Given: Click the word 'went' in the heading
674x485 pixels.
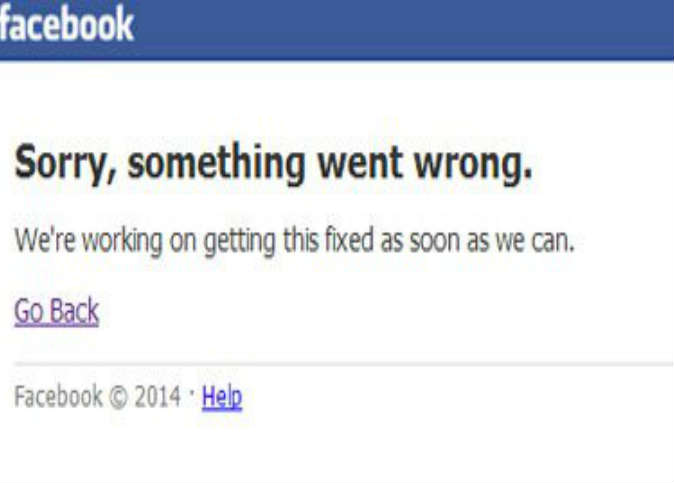Looking at the screenshot, I should pyautogui.click(x=360, y=163).
